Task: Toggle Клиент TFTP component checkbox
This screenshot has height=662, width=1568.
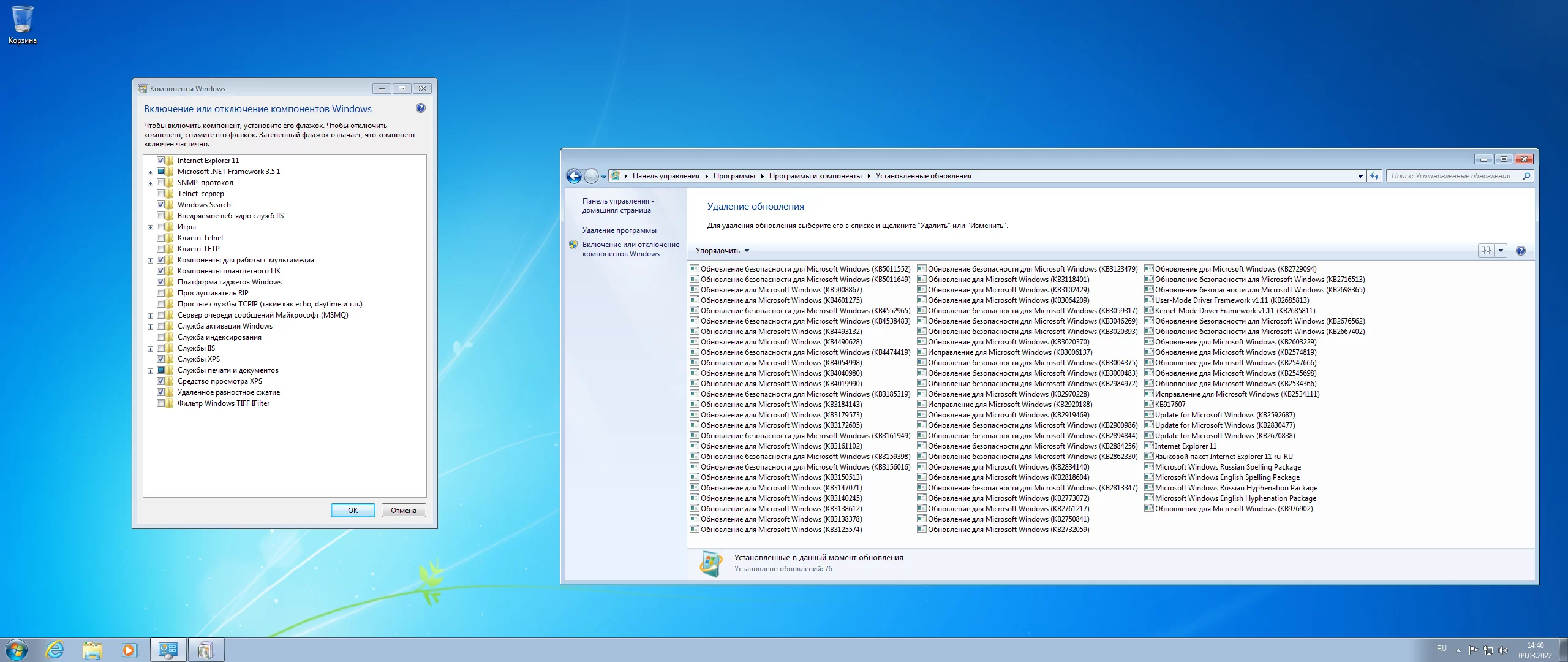Action: coord(161,249)
